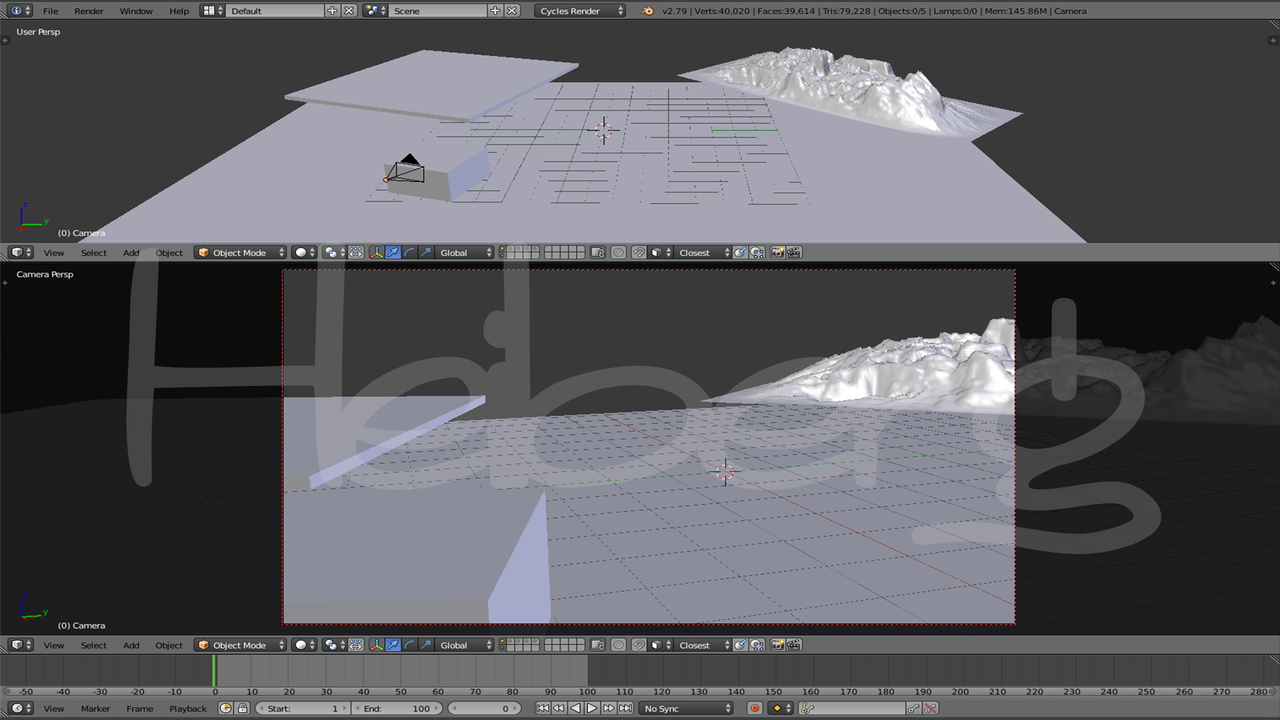Screen dimensions: 1280x720
Task: Toggle lock camera to layers in top viewport
Action: click(x=597, y=252)
